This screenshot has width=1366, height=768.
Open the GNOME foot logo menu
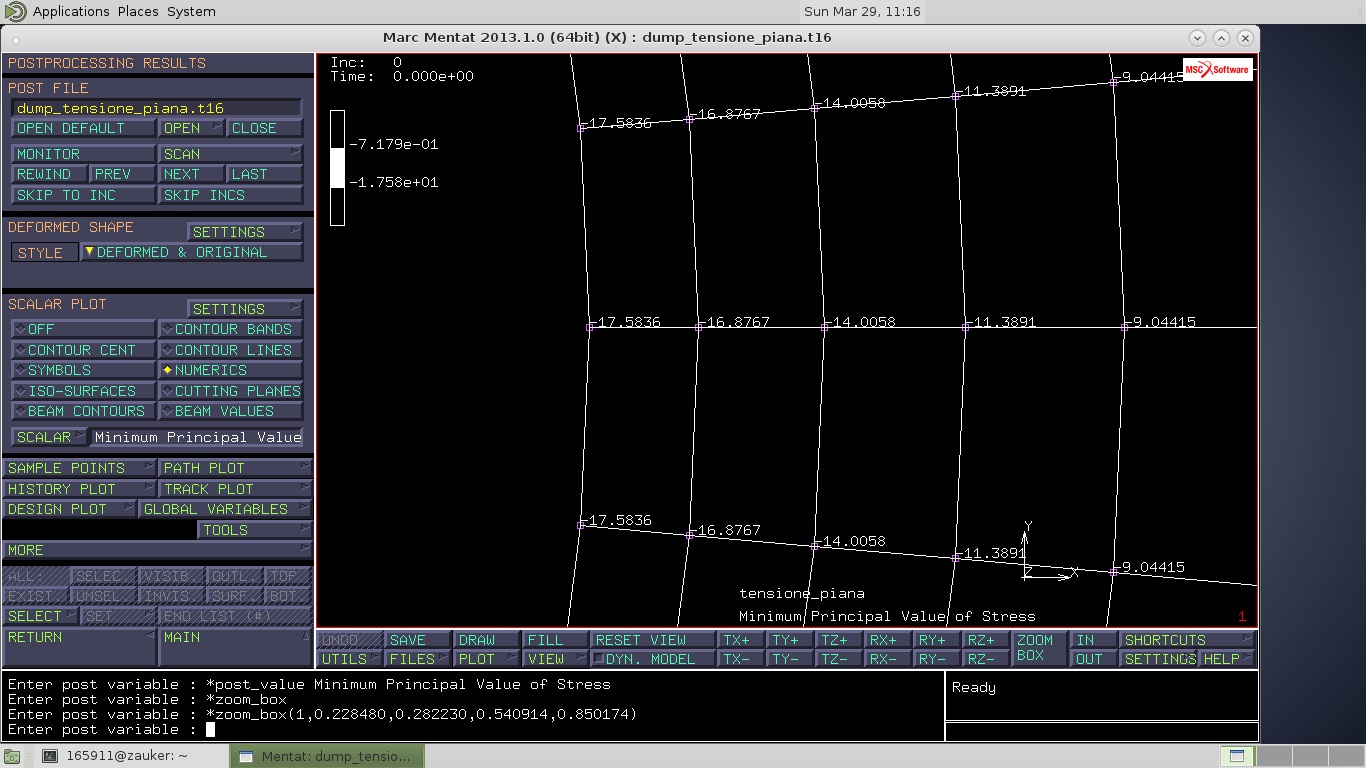(15, 11)
